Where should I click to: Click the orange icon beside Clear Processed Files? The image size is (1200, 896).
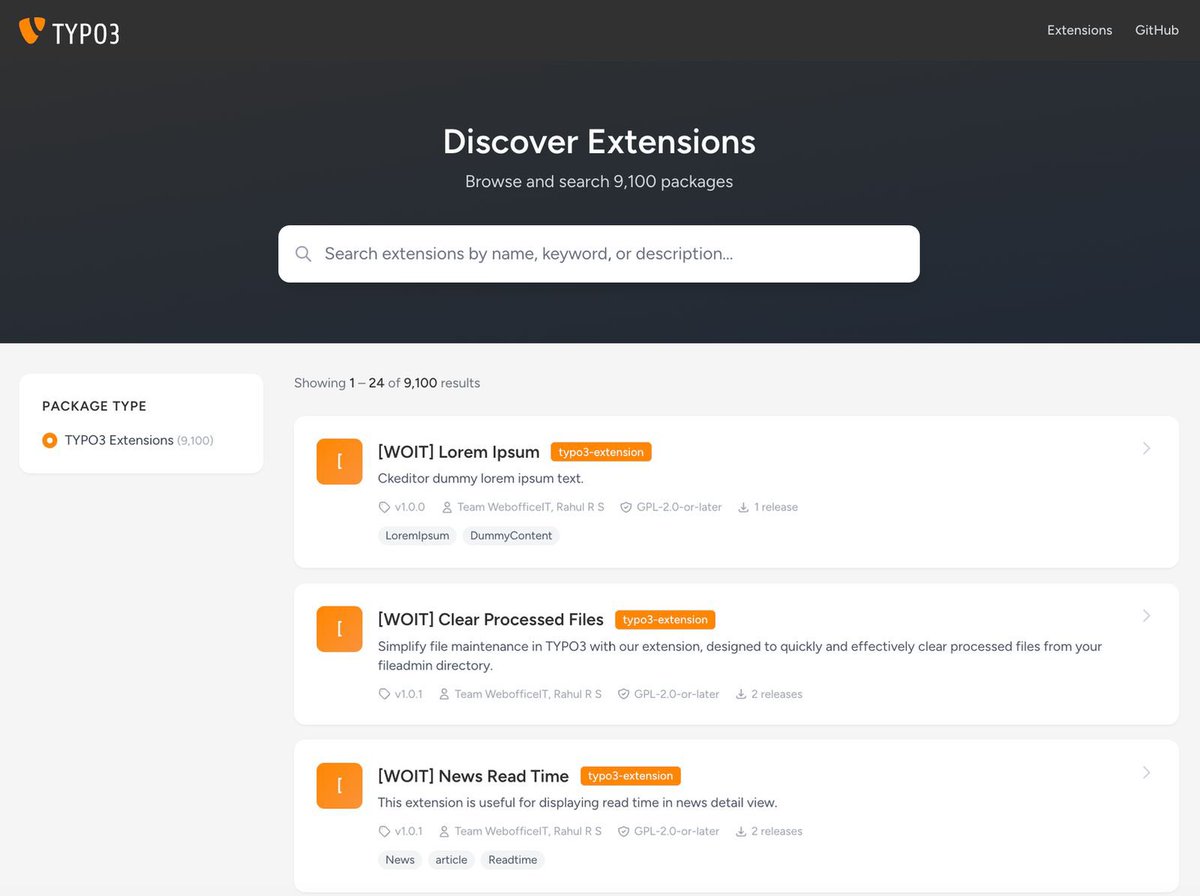(x=339, y=628)
